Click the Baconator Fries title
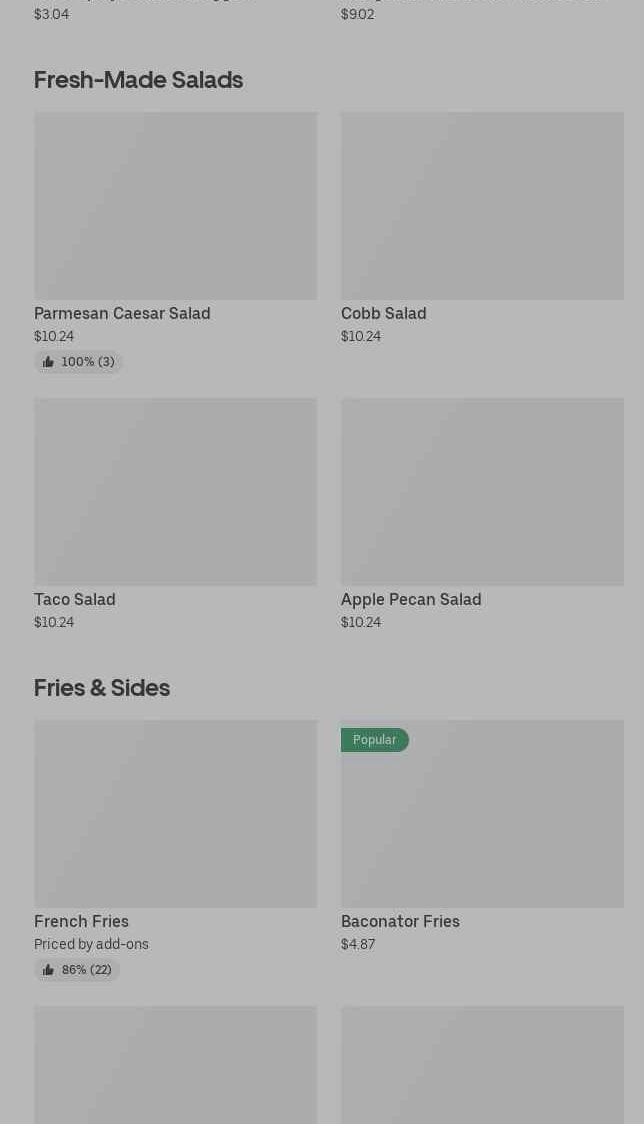Viewport: 644px width, 1124px height. [x=400, y=921]
